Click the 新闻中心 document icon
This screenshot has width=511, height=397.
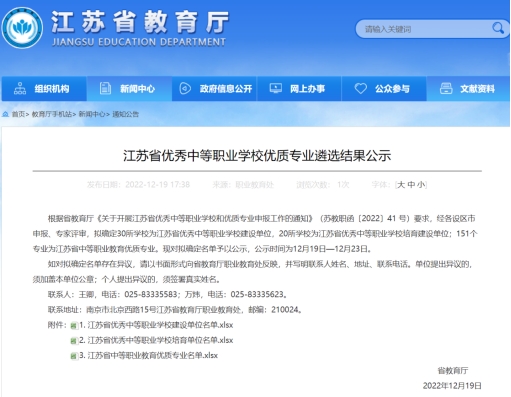click(105, 89)
